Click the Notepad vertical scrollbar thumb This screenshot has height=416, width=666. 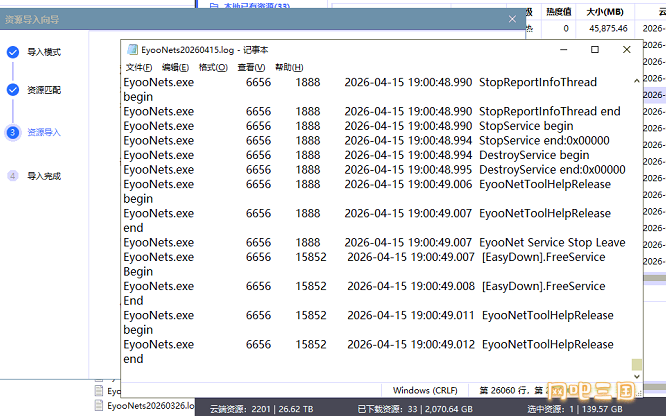(x=636, y=365)
